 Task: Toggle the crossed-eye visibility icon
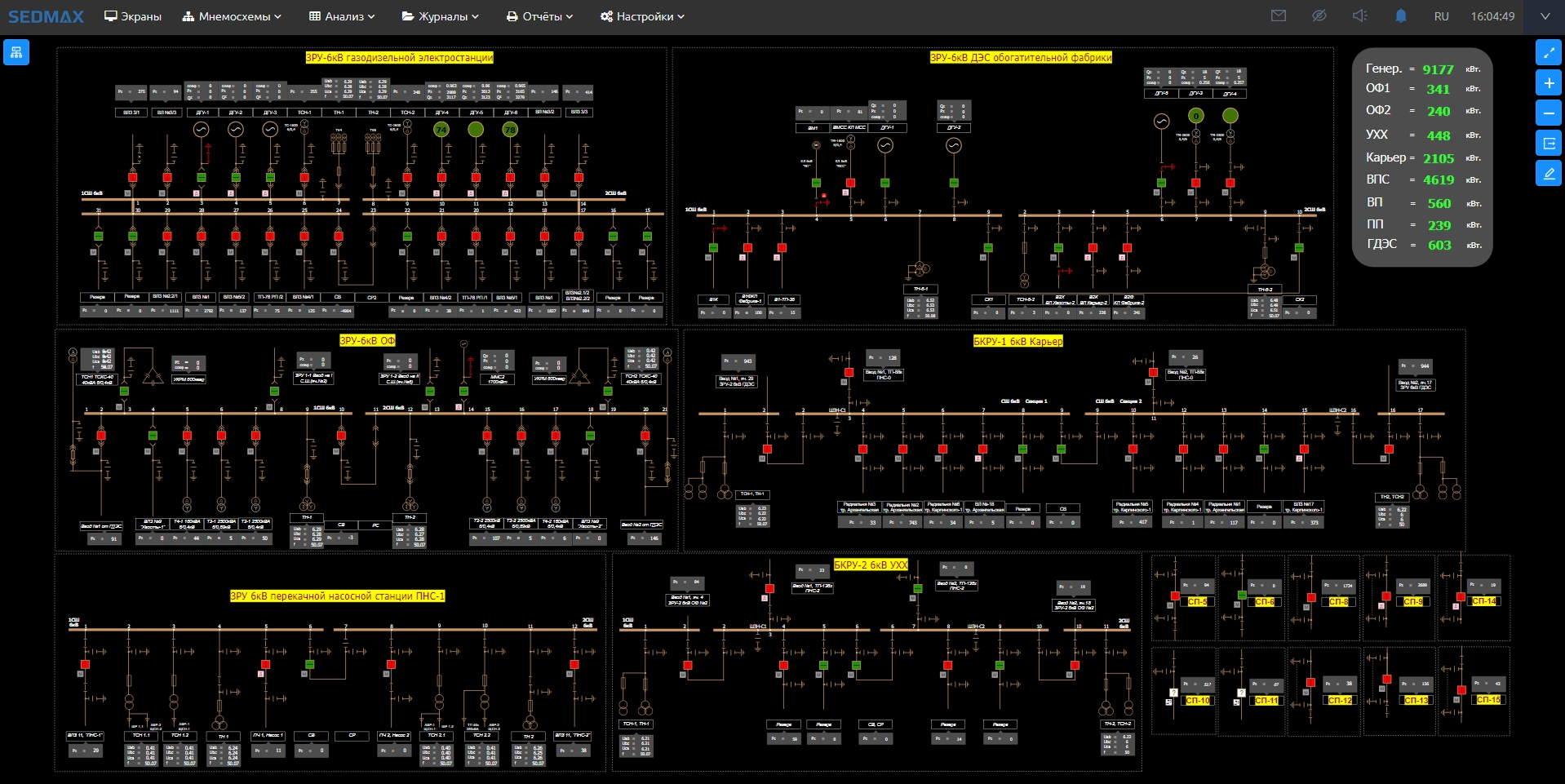pyautogui.click(x=1319, y=16)
